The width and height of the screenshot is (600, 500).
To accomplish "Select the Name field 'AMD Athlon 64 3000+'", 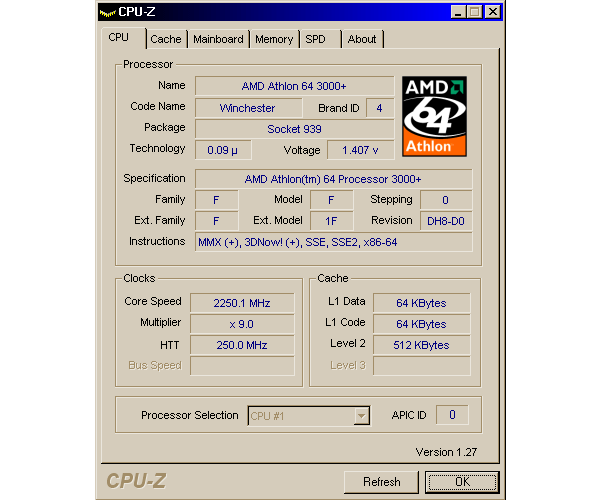I will [294, 86].
